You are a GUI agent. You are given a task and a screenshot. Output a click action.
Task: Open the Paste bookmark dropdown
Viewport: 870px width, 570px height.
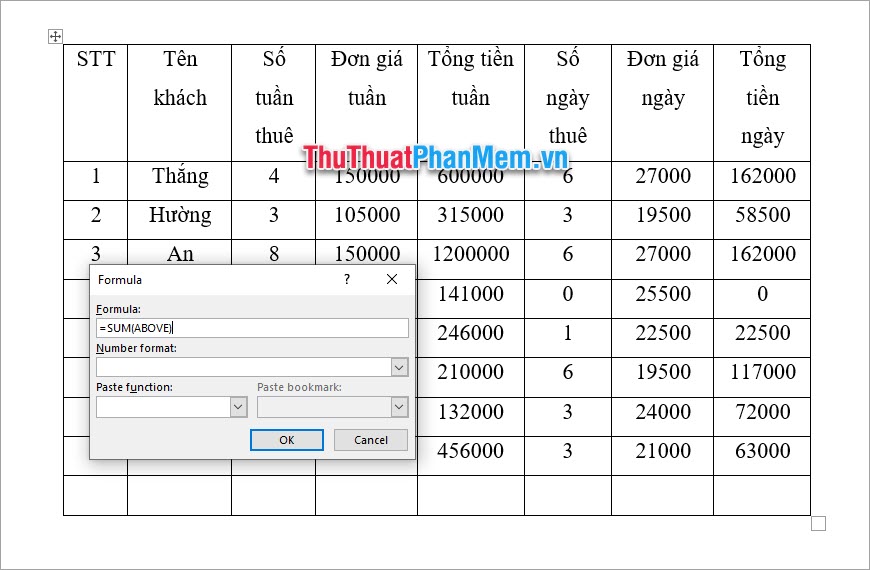point(399,407)
